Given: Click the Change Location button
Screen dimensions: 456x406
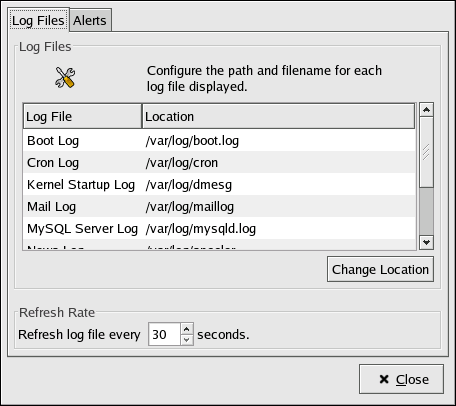Looking at the screenshot, I should click(x=380, y=269).
